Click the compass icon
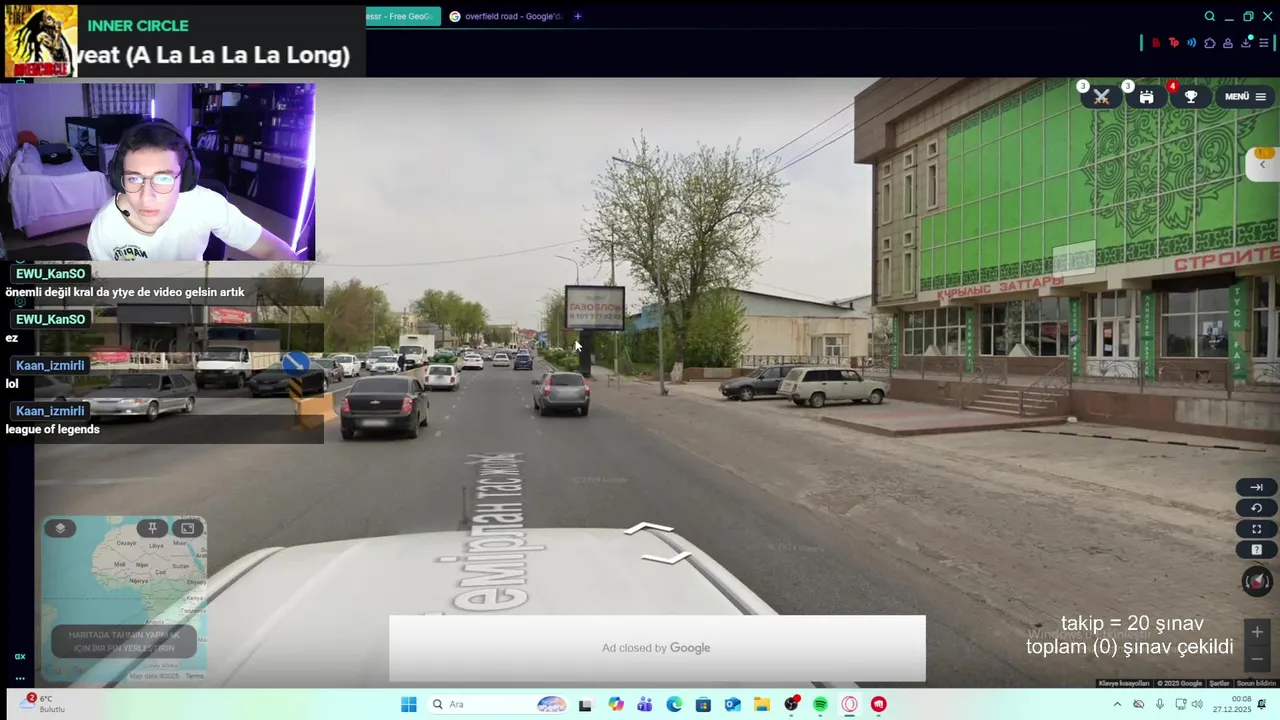This screenshot has height=720, width=1280. (1257, 581)
